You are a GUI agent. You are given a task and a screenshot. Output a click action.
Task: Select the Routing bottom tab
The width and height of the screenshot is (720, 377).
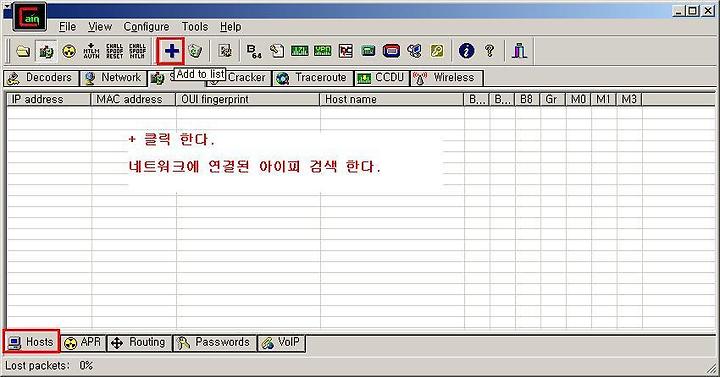pyautogui.click(x=139, y=343)
